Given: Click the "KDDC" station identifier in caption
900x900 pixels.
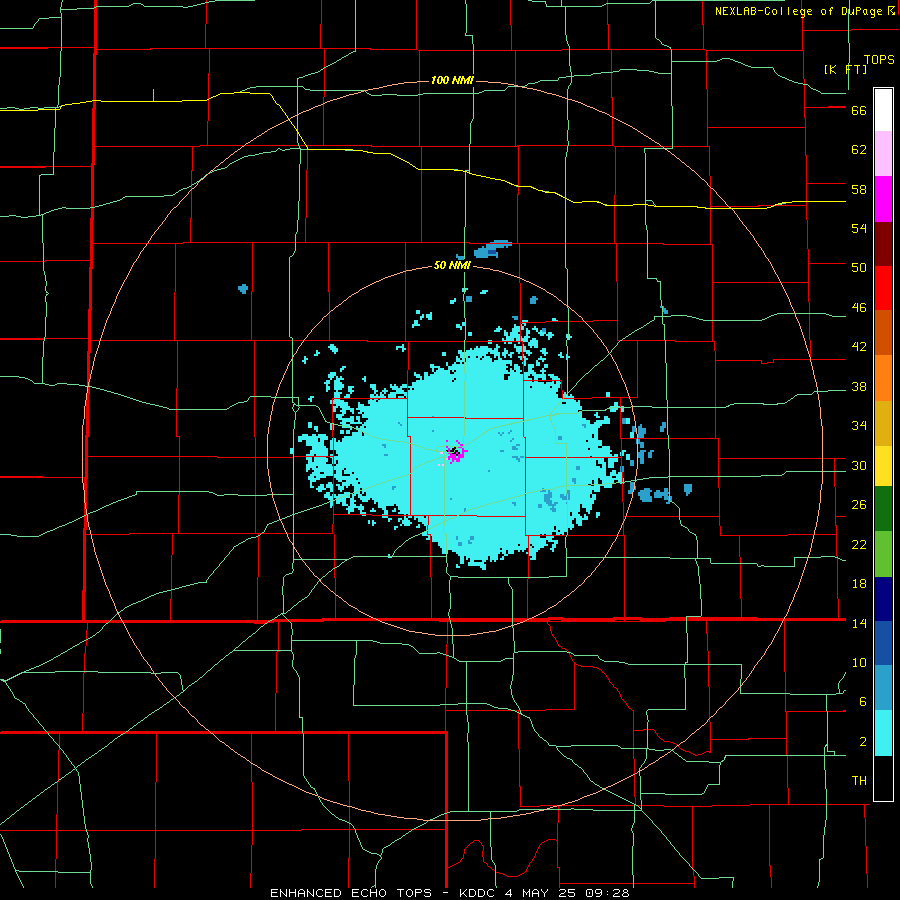Looking at the screenshot, I should click(x=479, y=893).
